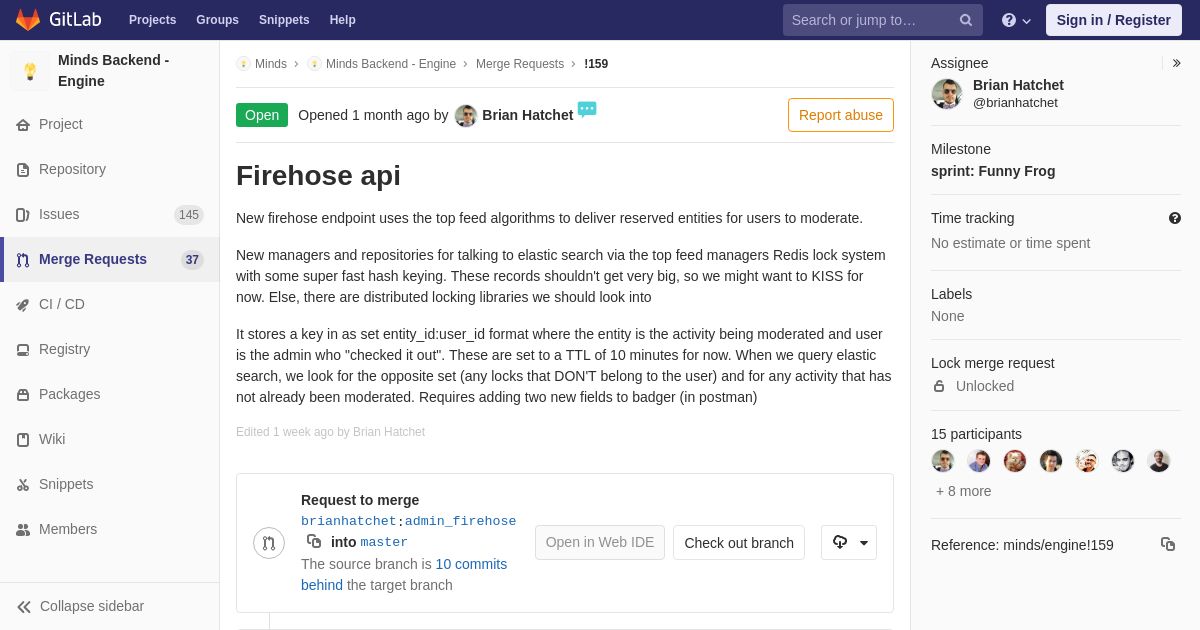Open the sprint: Funny Frog milestone

point(993,171)
